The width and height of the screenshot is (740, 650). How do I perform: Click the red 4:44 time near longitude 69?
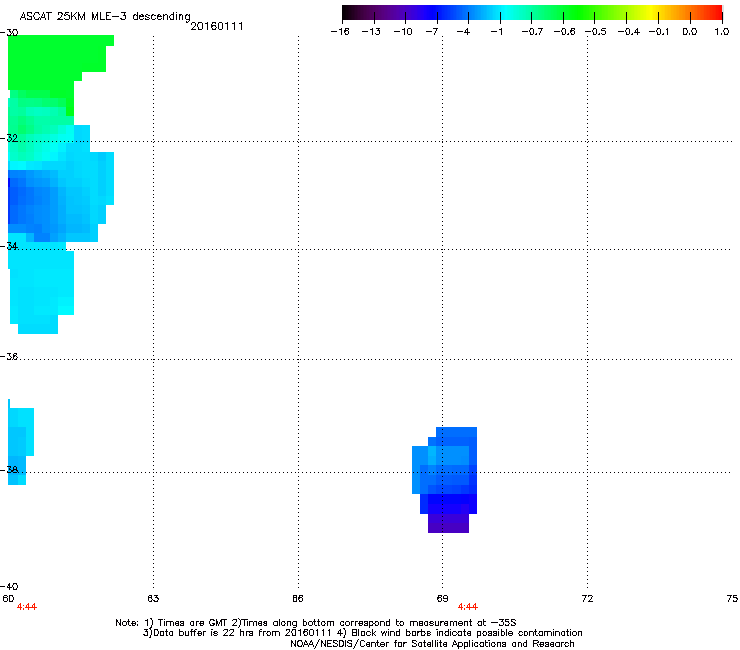pyautogui.click(x=468, y=607)
